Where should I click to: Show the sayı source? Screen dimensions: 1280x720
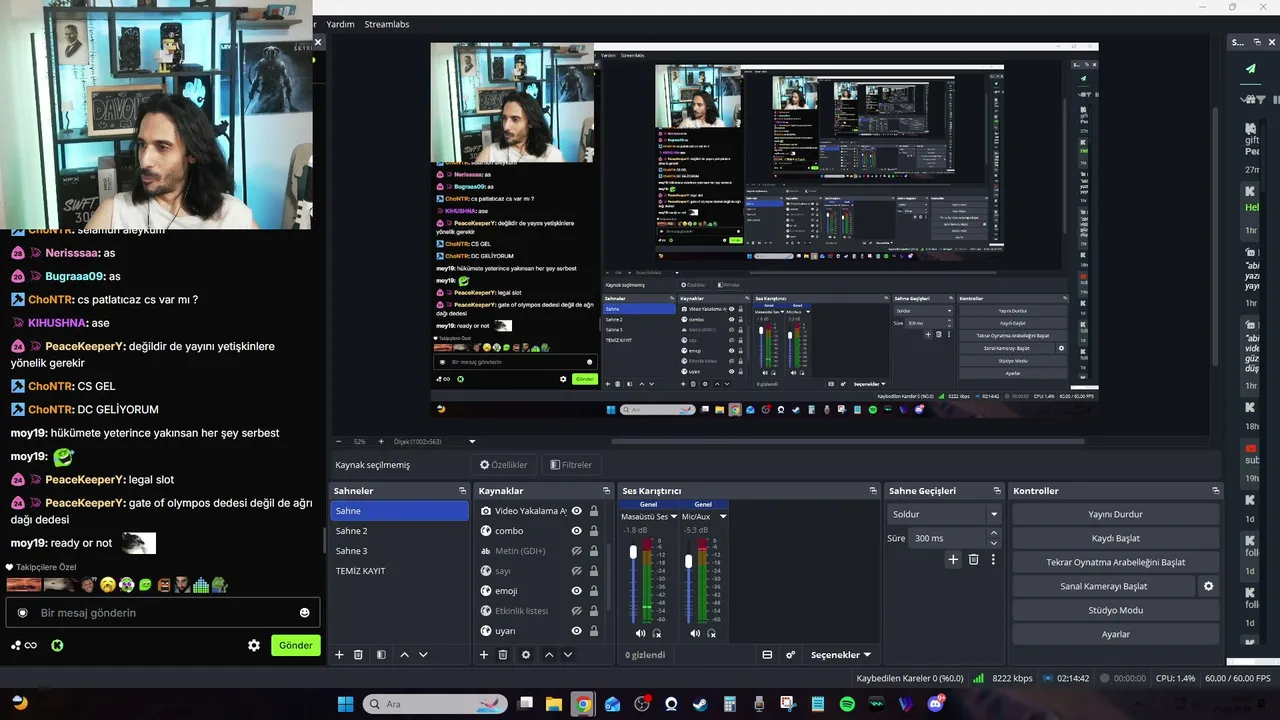pos(576,571)
